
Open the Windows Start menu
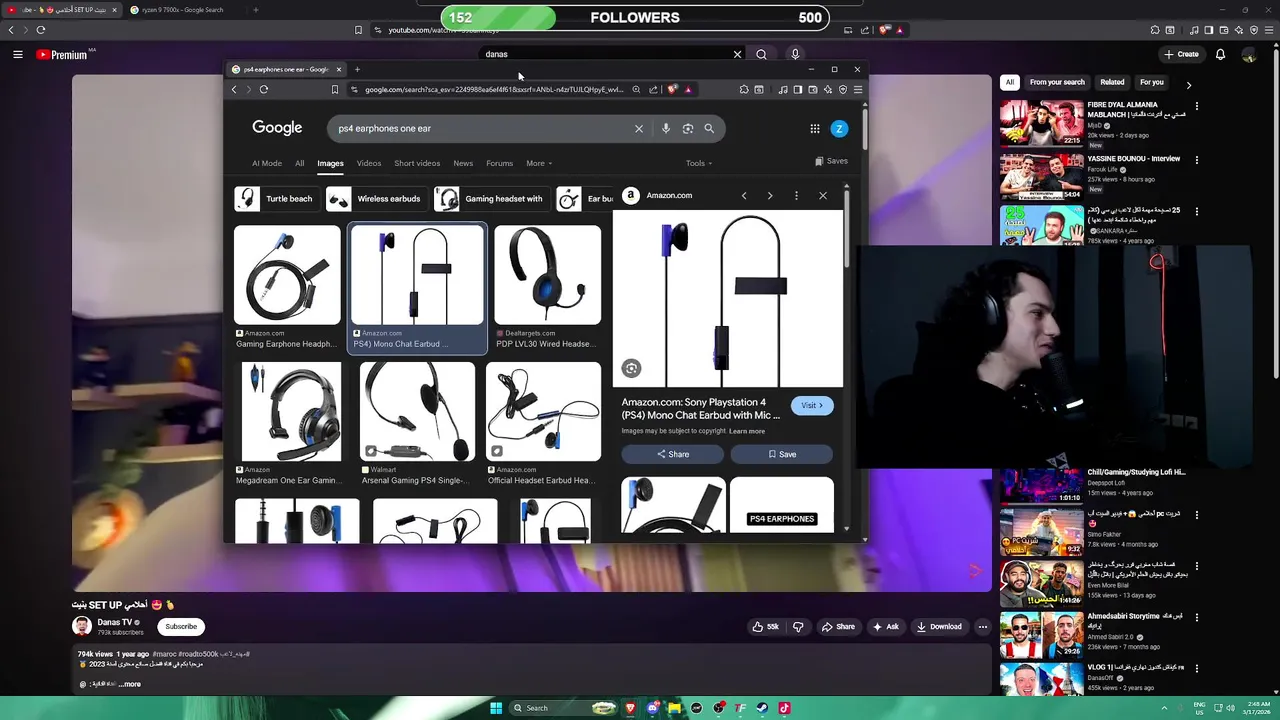point(495,708)
